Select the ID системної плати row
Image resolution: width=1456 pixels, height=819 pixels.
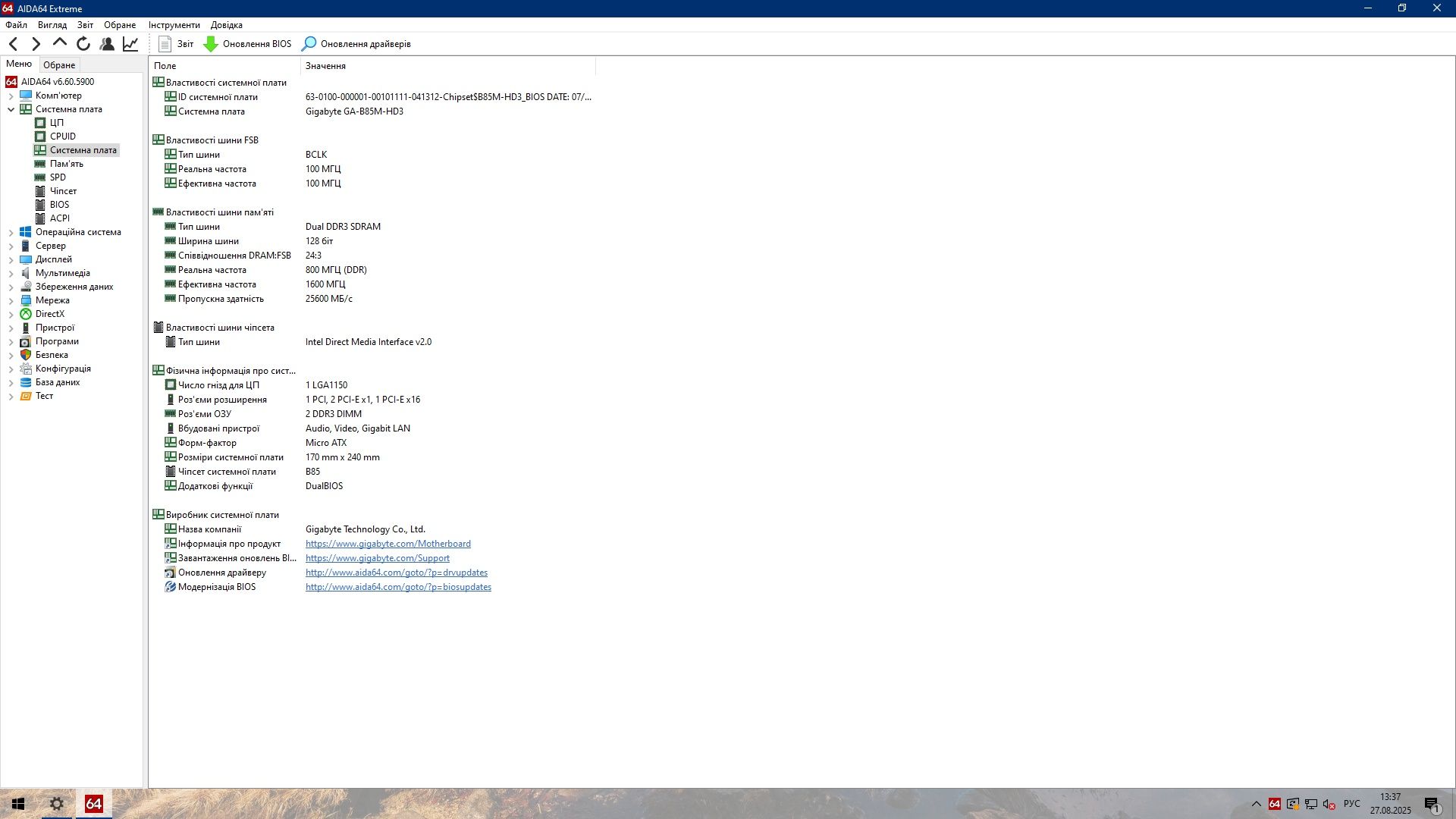coord(372,97)
